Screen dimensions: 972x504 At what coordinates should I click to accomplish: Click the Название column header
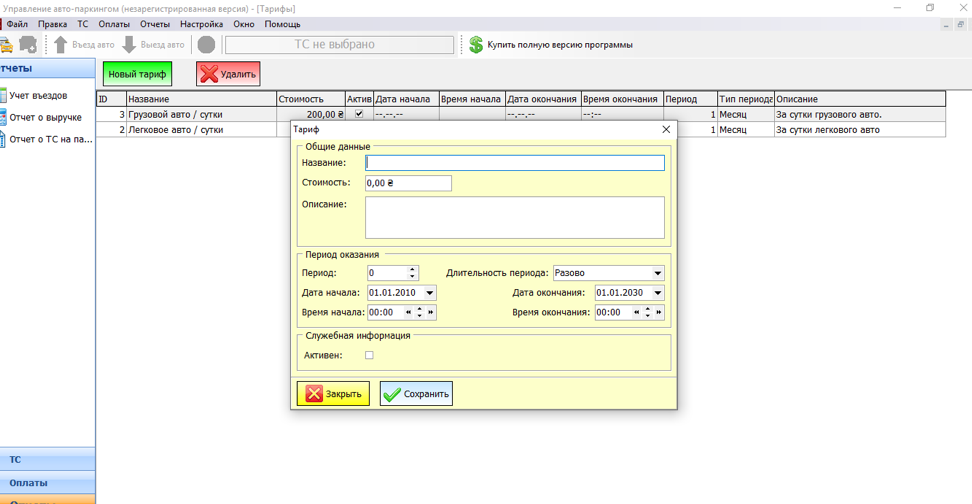point(201,99)
